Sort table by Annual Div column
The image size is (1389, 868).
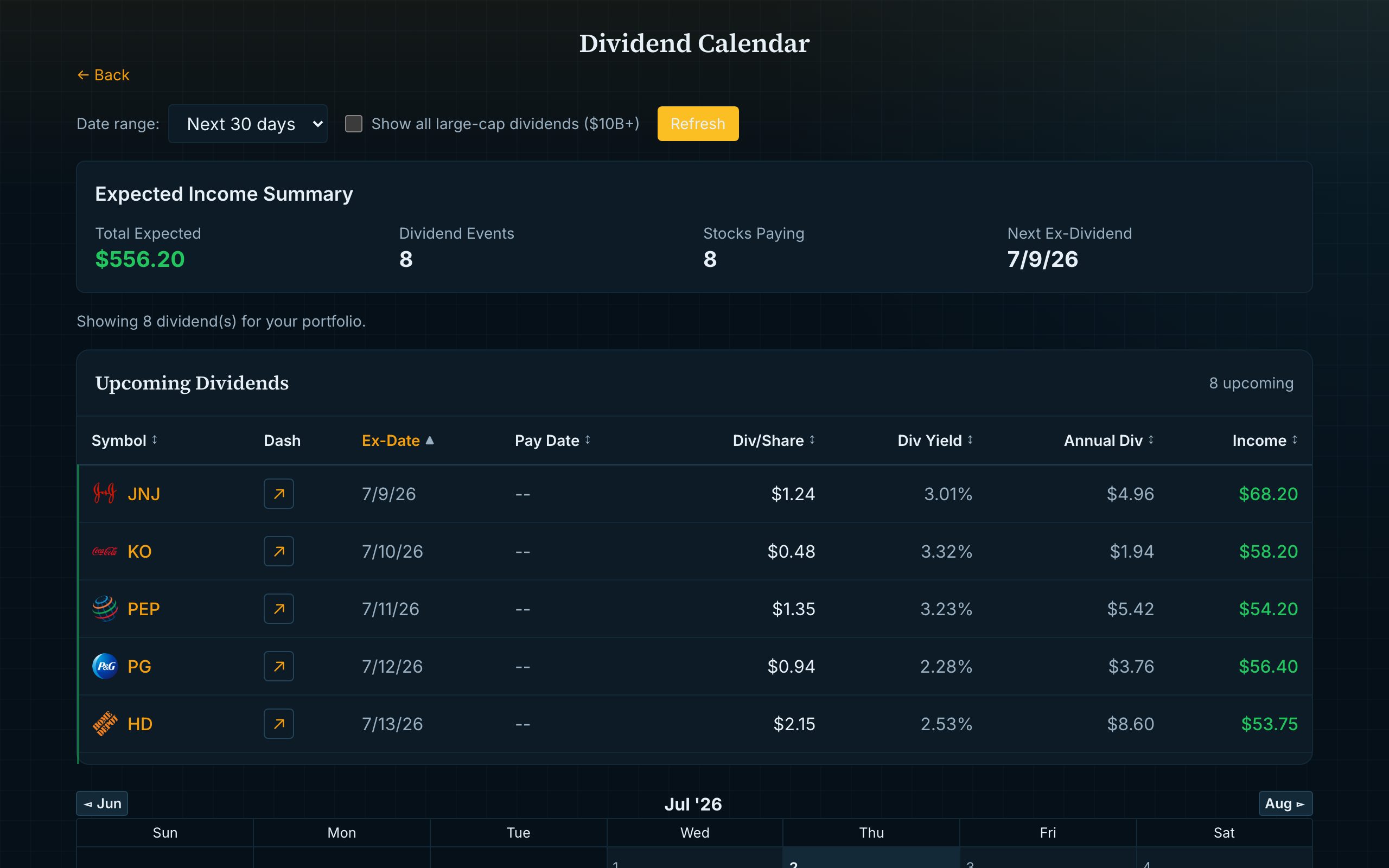pos(1109,441)
